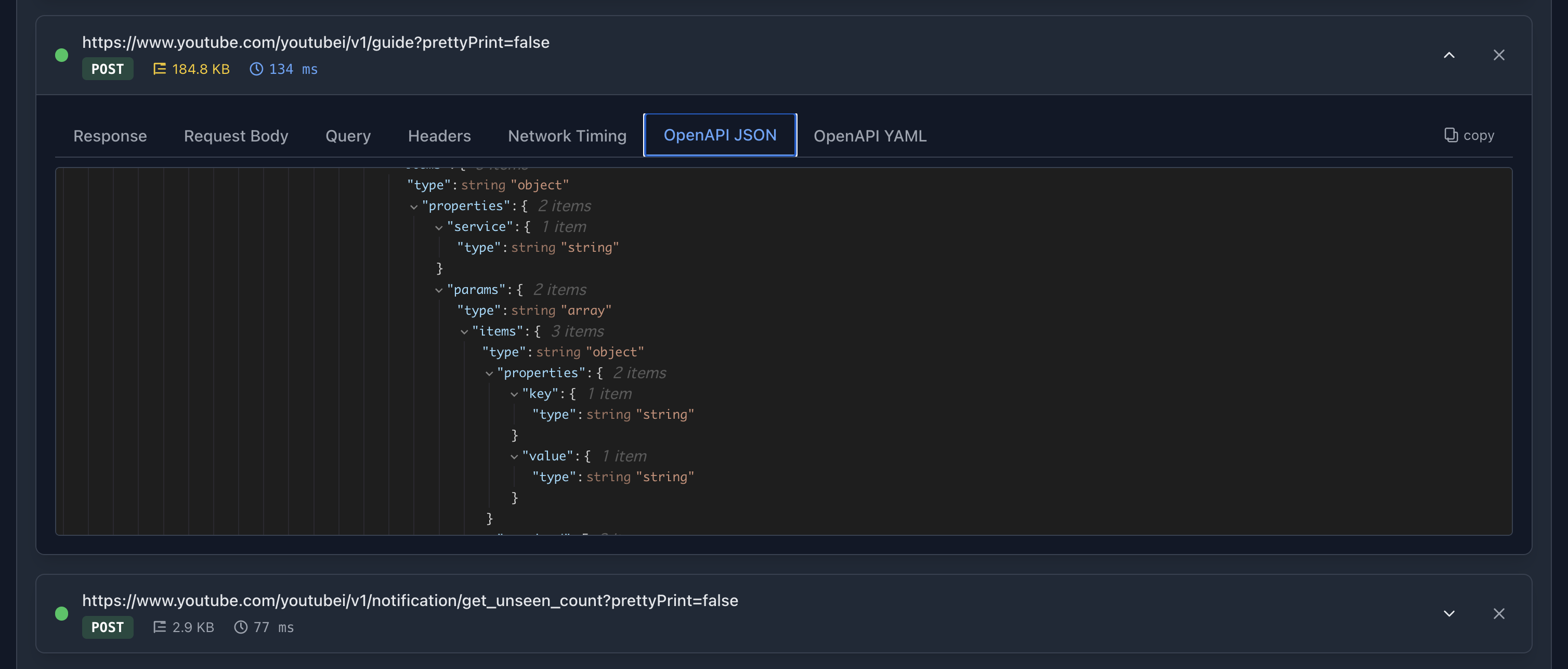This screenshot has width=1568, height=669.
Task: Remove the get_unseen_count request entry
Action: [1499, 613]
